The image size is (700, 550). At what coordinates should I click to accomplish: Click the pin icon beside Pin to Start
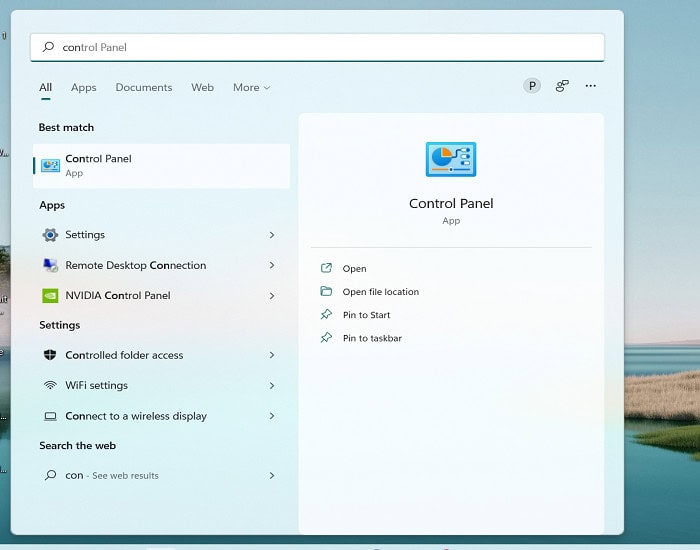click(x=326, y=314)
